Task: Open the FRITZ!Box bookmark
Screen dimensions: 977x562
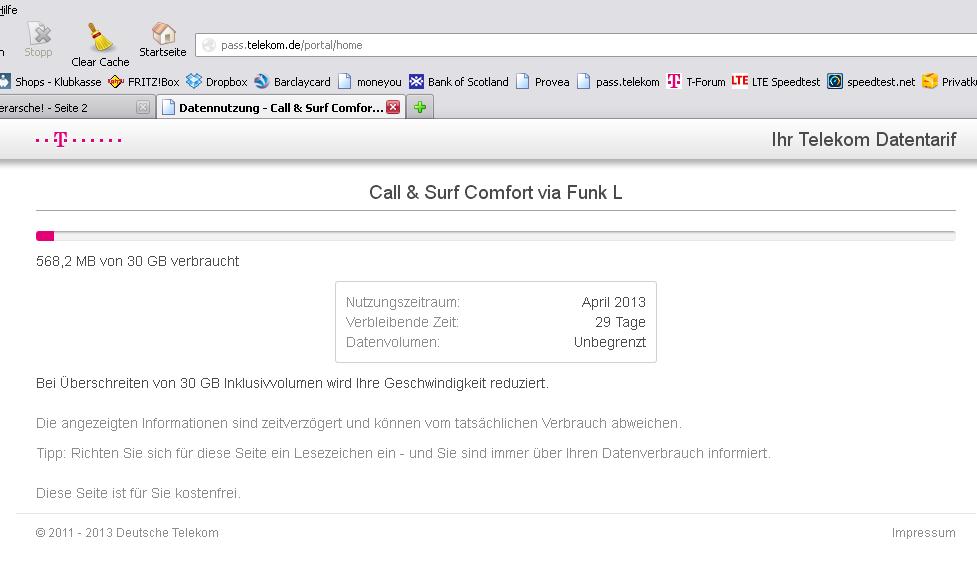Action: pyautogui.click(x=144, y=82)
